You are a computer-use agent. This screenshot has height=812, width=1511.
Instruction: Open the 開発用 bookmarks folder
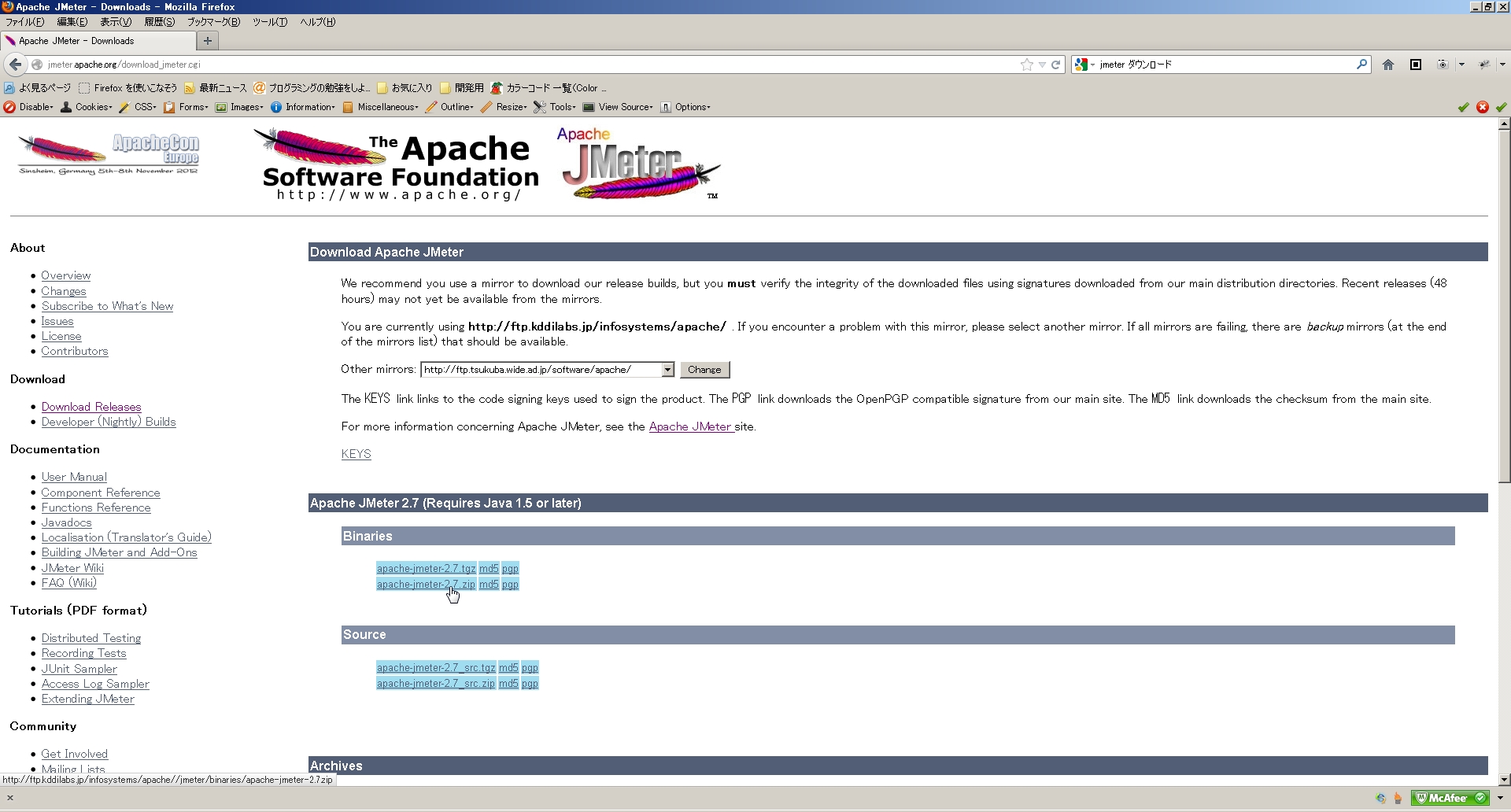click(462, 88)
